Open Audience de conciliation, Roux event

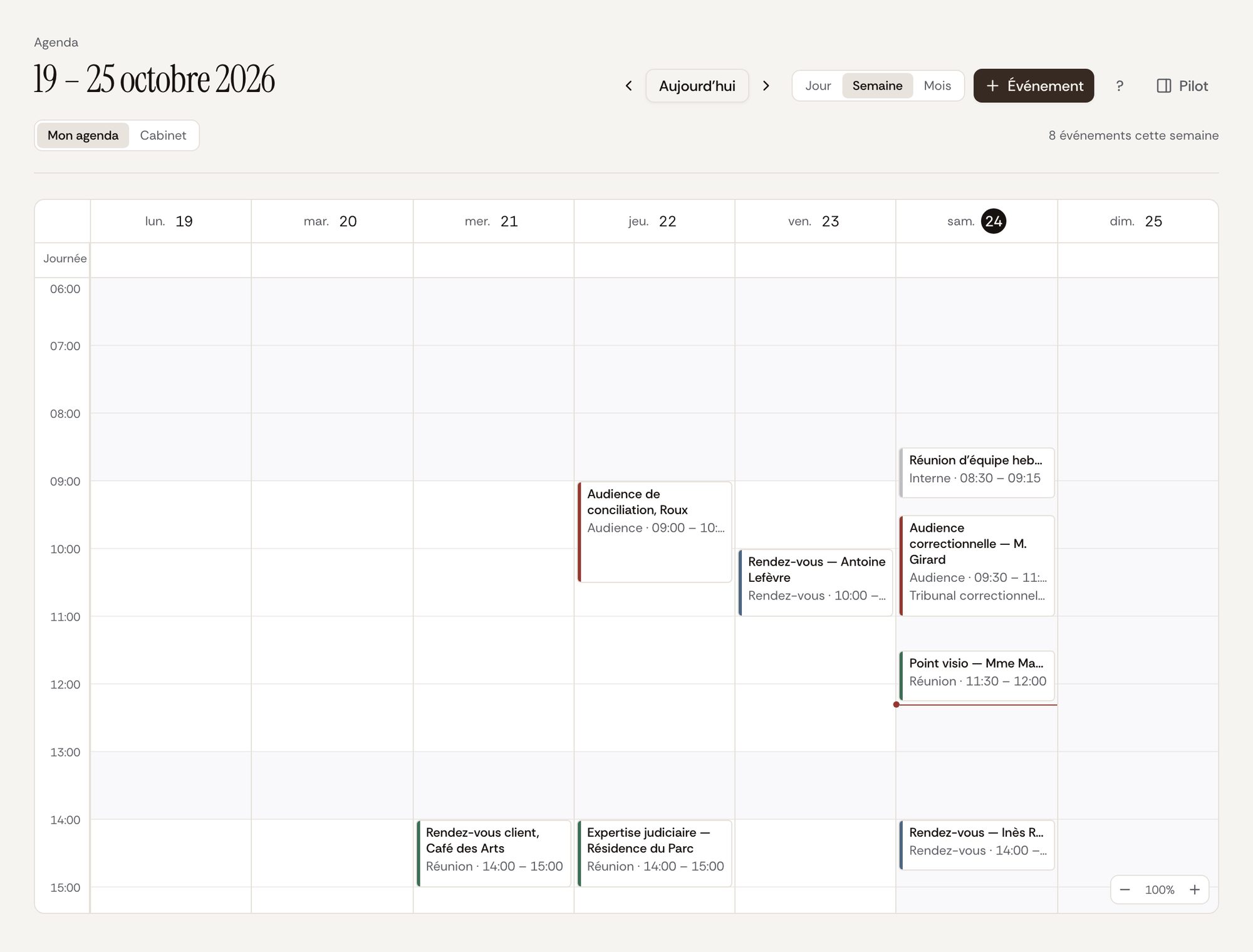654,532
